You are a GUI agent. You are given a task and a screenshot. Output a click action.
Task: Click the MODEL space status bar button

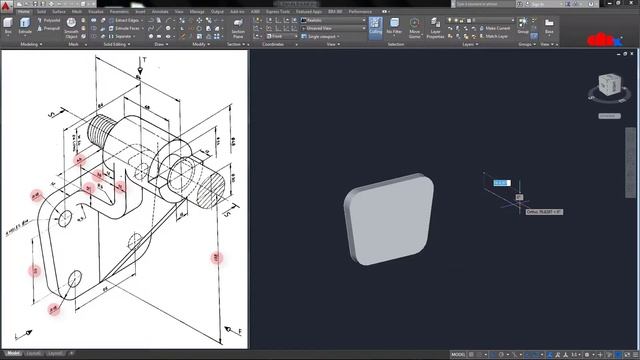458,355
